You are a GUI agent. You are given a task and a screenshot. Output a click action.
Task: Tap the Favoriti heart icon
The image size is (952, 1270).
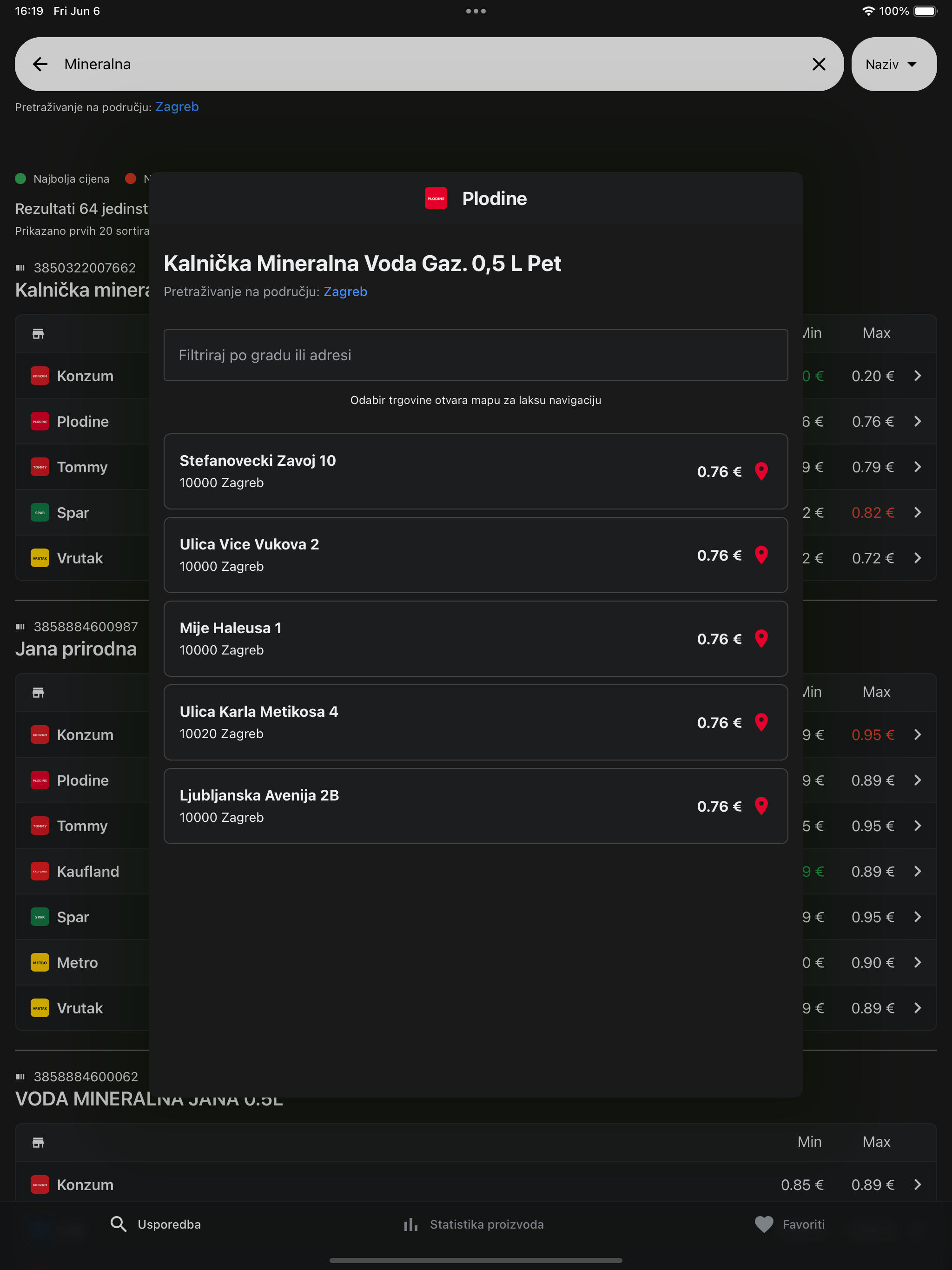click(x=764, y=1224)
